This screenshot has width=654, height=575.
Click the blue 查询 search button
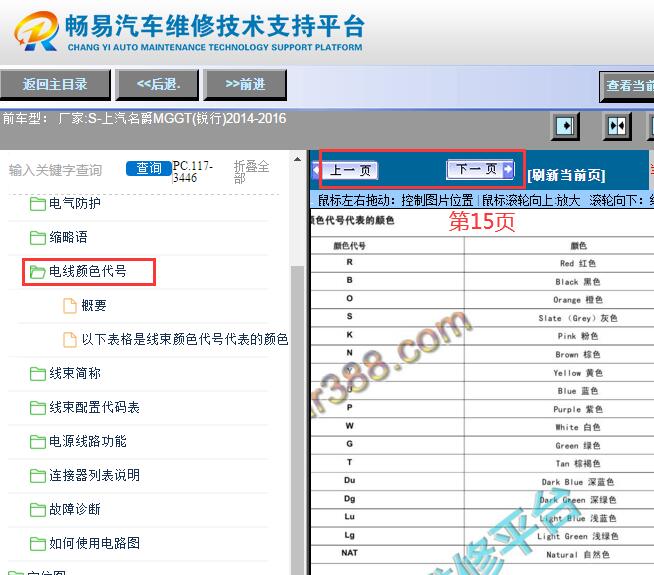click(148, 168)
